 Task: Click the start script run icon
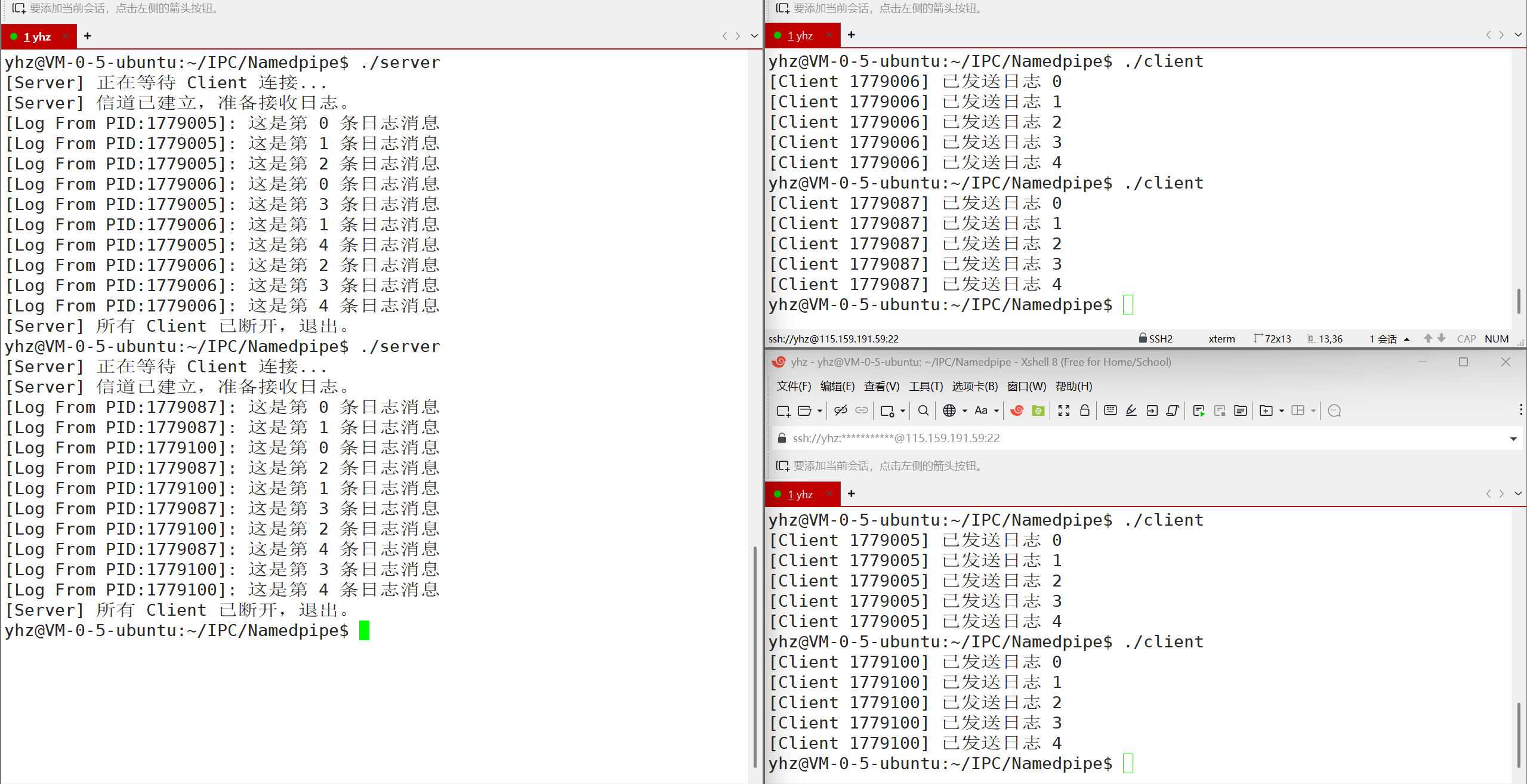[1198, 410]
